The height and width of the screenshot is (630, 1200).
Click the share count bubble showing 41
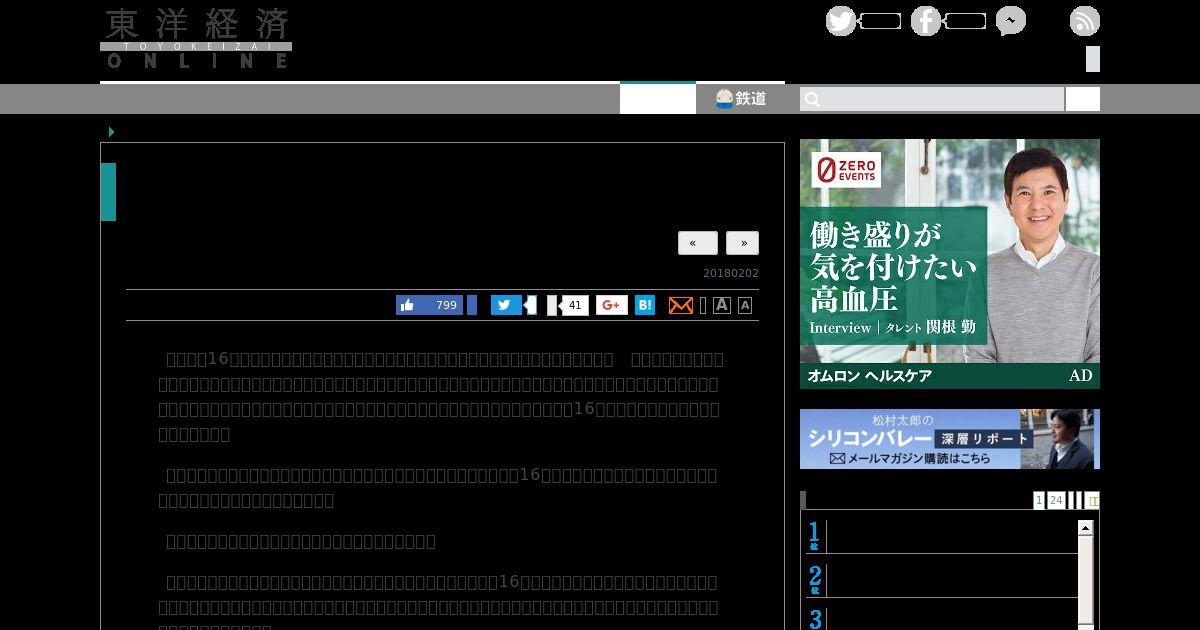(574, 305)
